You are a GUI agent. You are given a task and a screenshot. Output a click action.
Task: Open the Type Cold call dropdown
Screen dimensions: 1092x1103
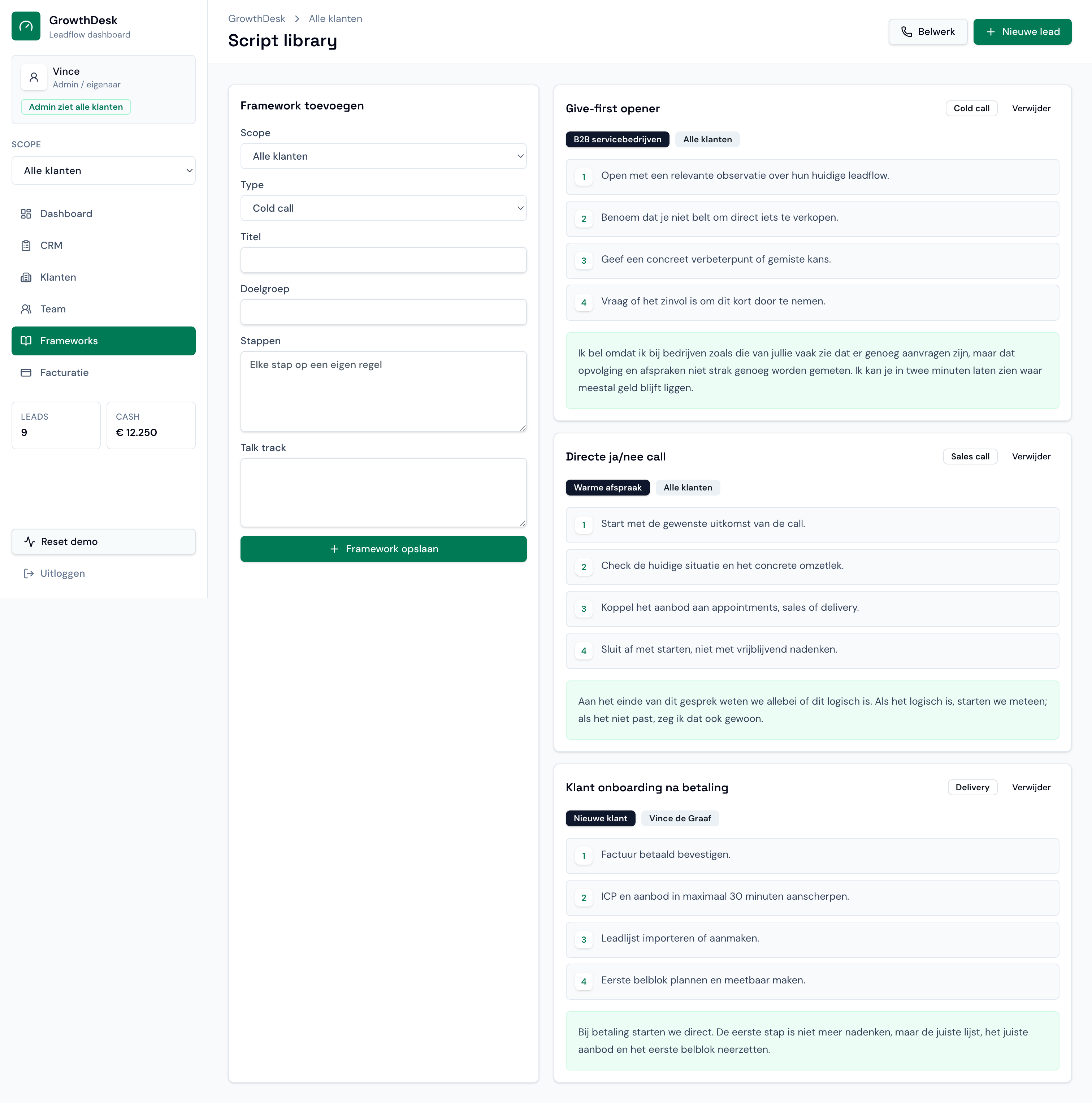pos(383,208)
